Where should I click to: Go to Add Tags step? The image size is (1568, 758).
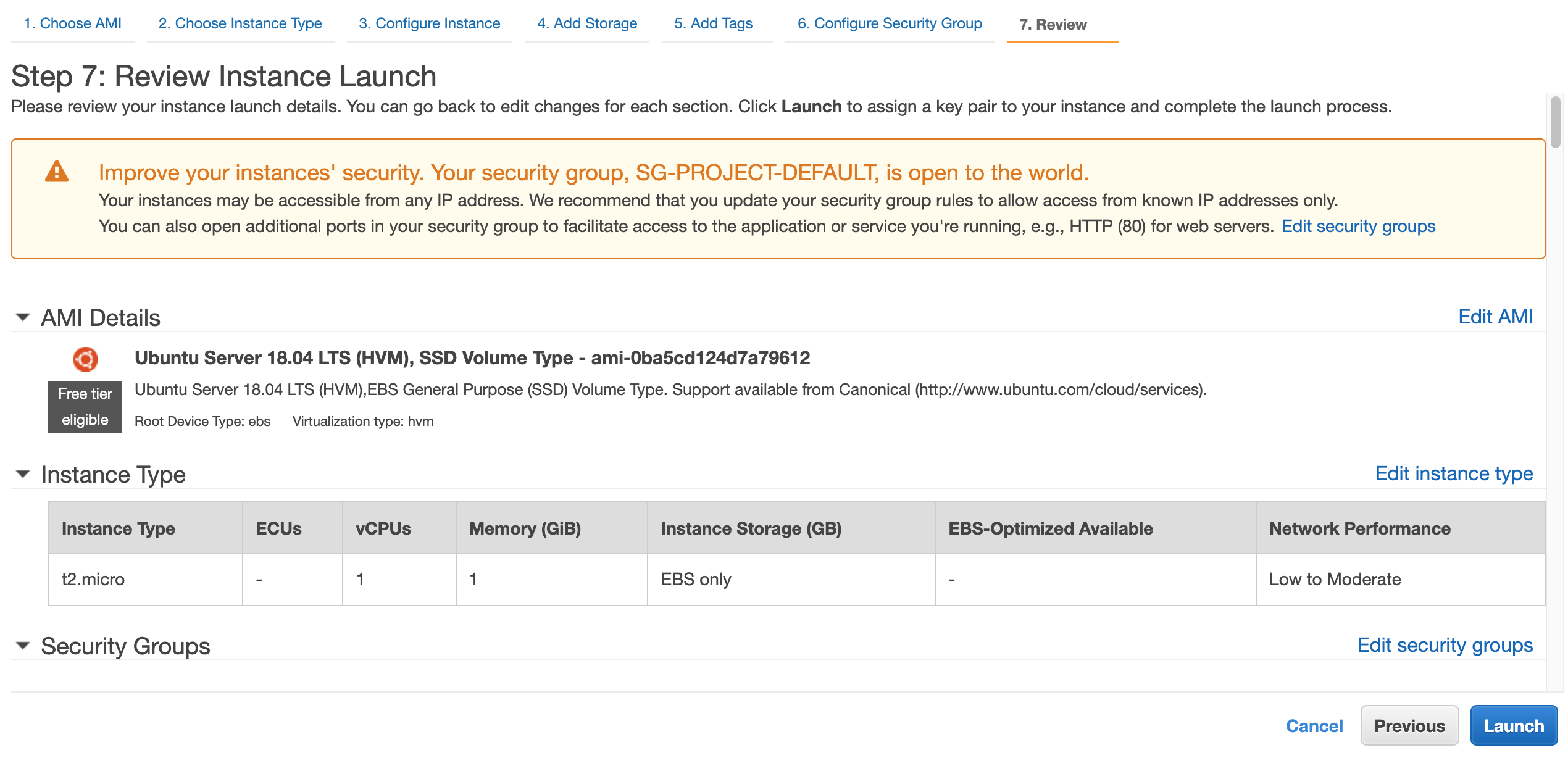(713, 23)
